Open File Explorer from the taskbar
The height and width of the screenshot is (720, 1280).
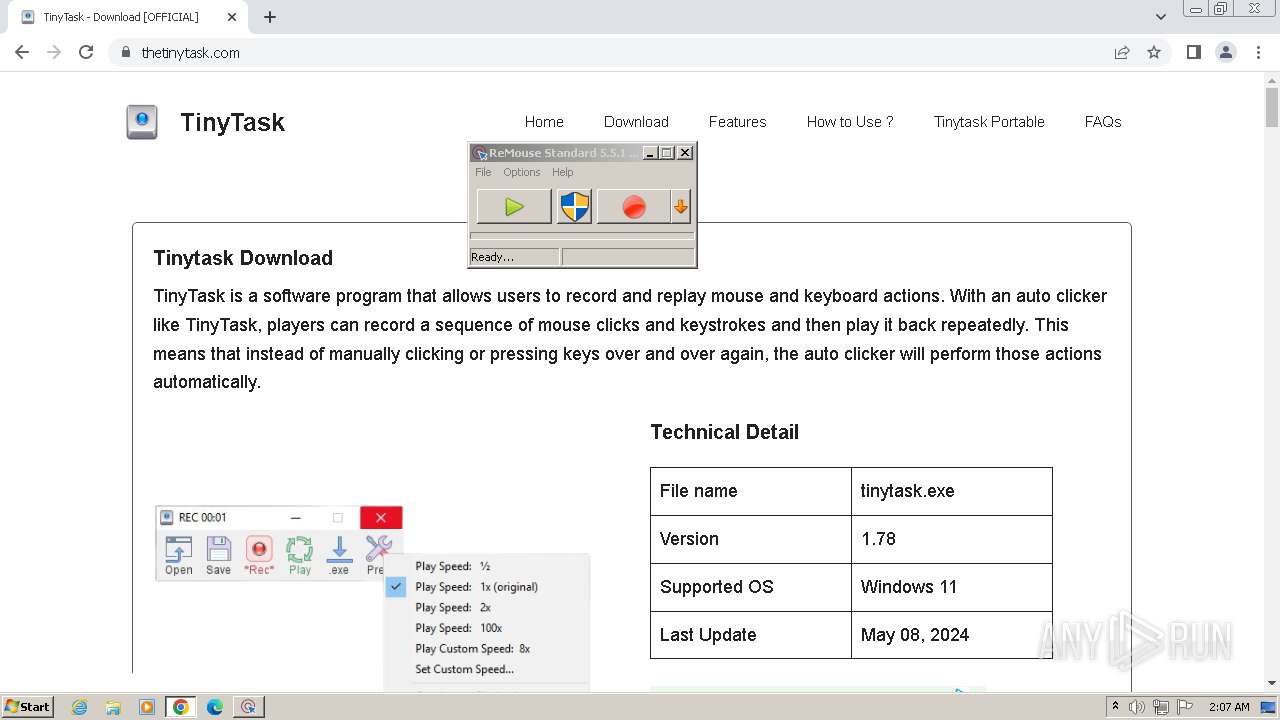[x=113, y=707]
